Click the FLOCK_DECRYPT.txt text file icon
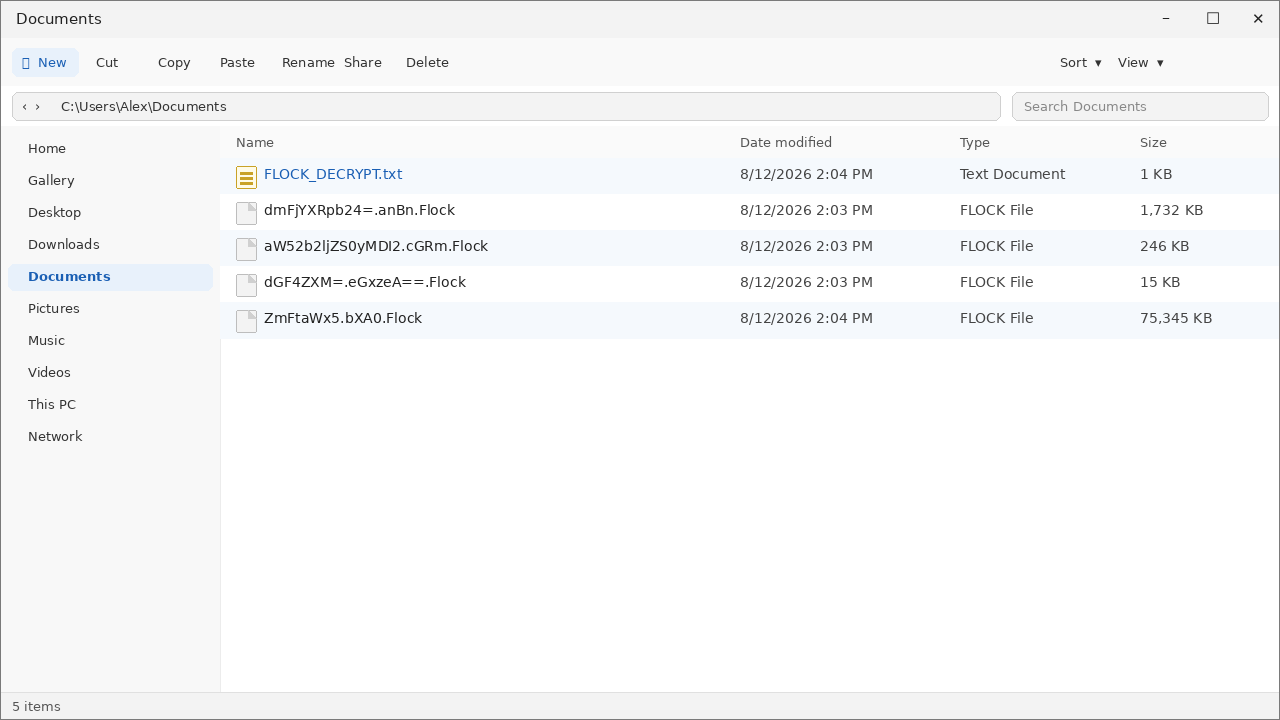Viewport: 1280px width, 720px height. [246, 177]
